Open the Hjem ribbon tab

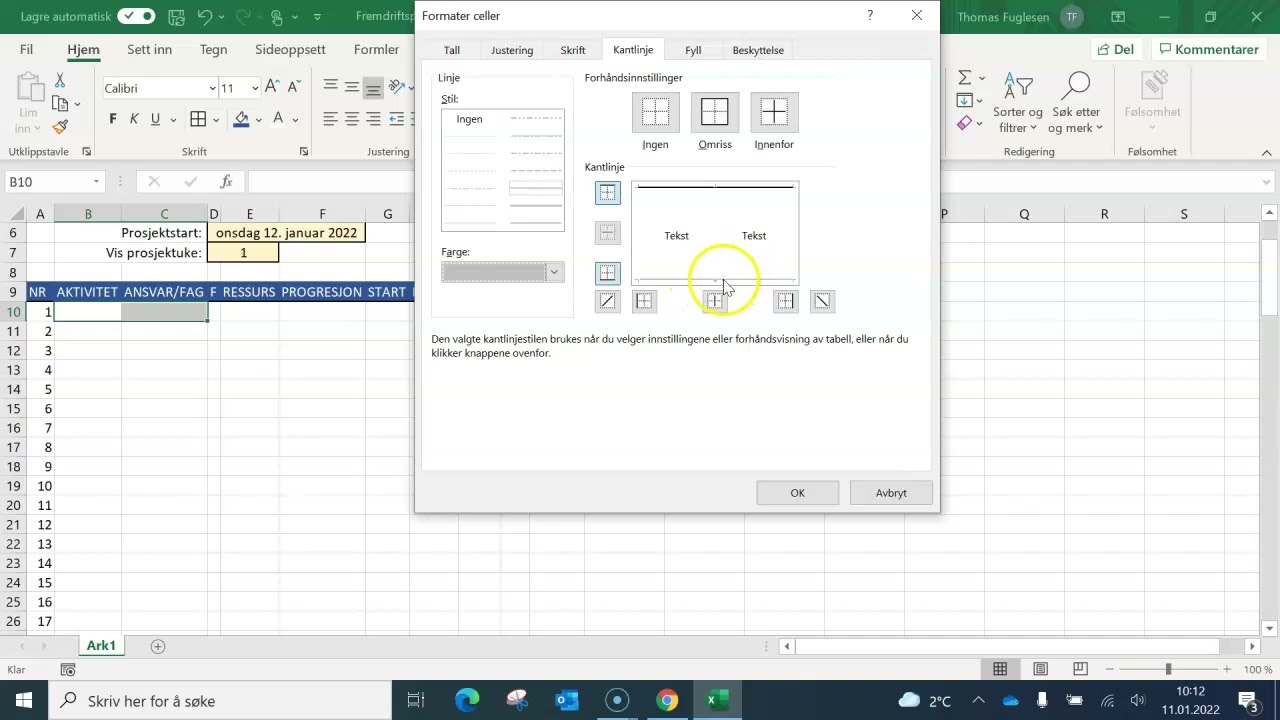84,50
